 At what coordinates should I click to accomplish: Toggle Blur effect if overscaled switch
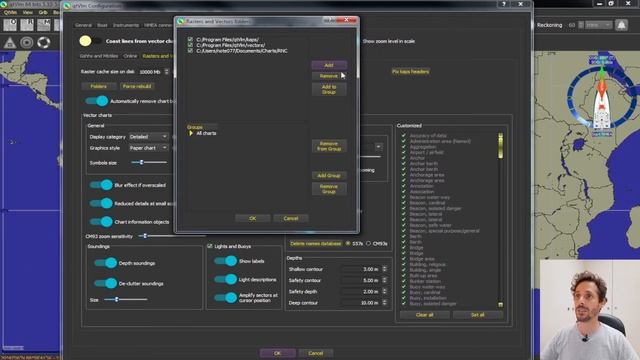point(101,185)
